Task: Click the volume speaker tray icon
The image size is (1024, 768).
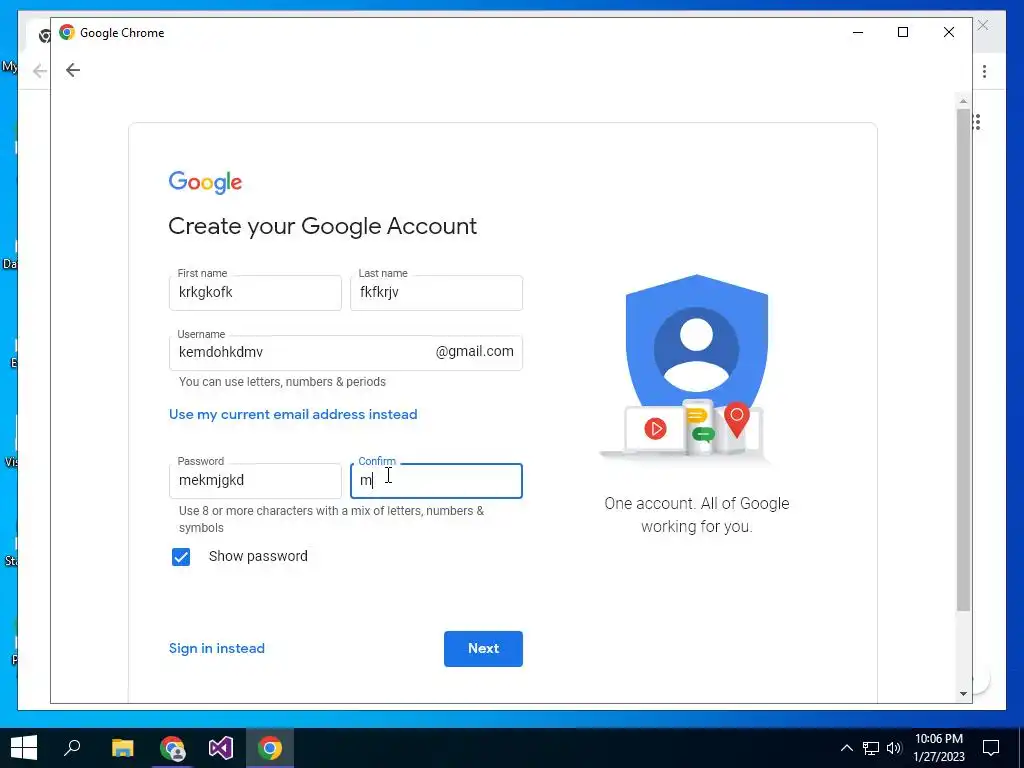Action: [x=894, y=748]
